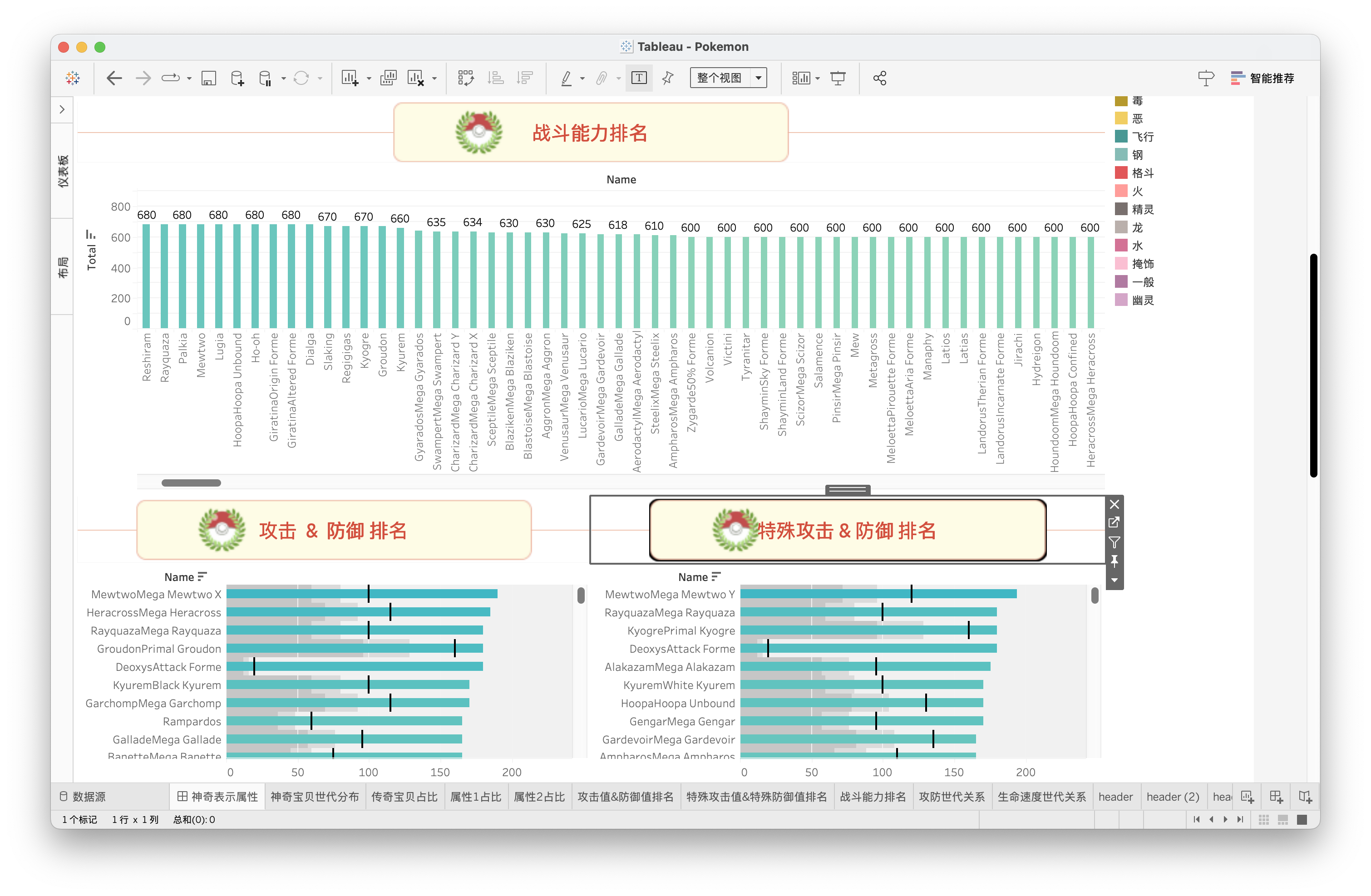The width and height of the screenshot is (1371, 896).
Task: Select the highlight pen tool
Action: coord(567,78)
